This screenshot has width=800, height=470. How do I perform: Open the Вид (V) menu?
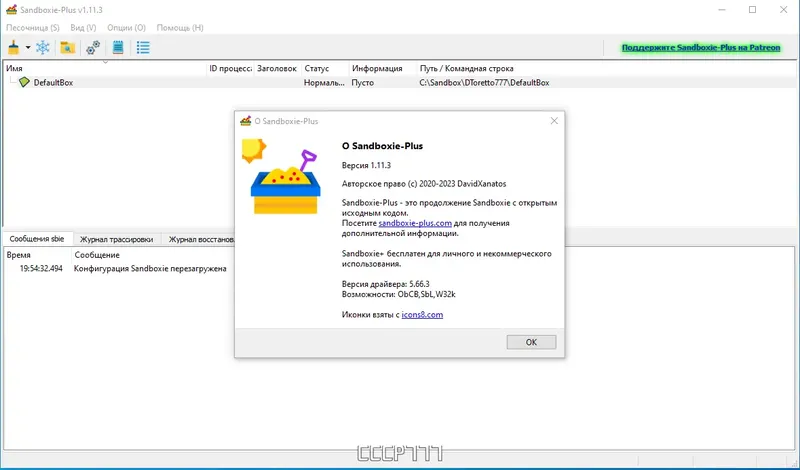tap(83, 28)
